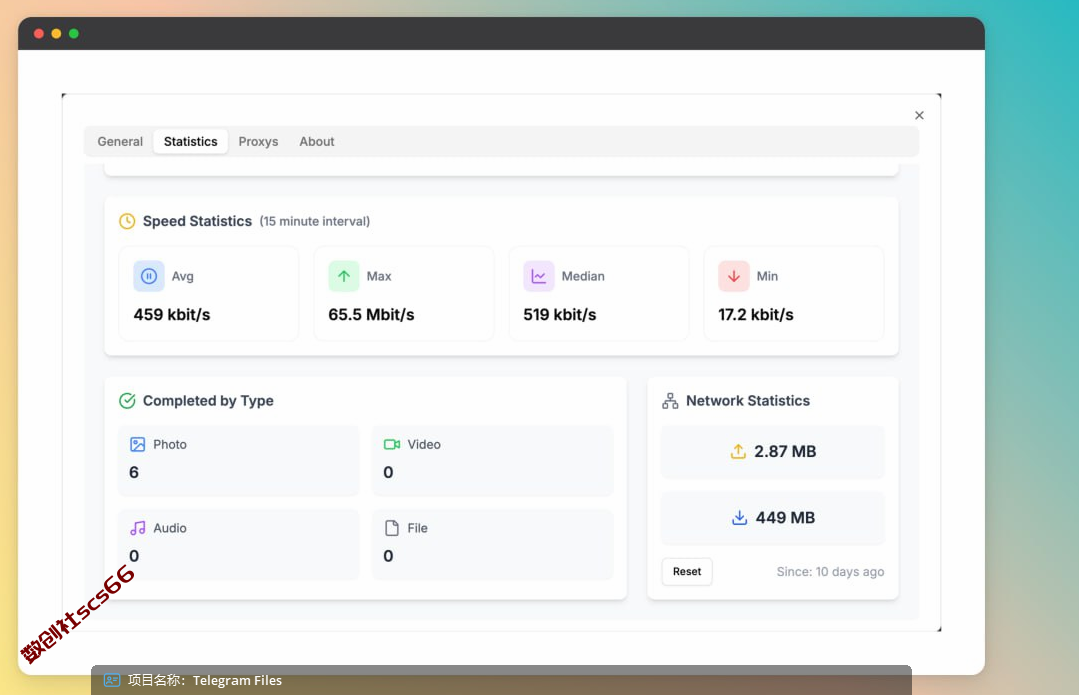Click the 'Completed by Type' heading
The width and height of the screenshot is (1079, 695).
point(208,400)
